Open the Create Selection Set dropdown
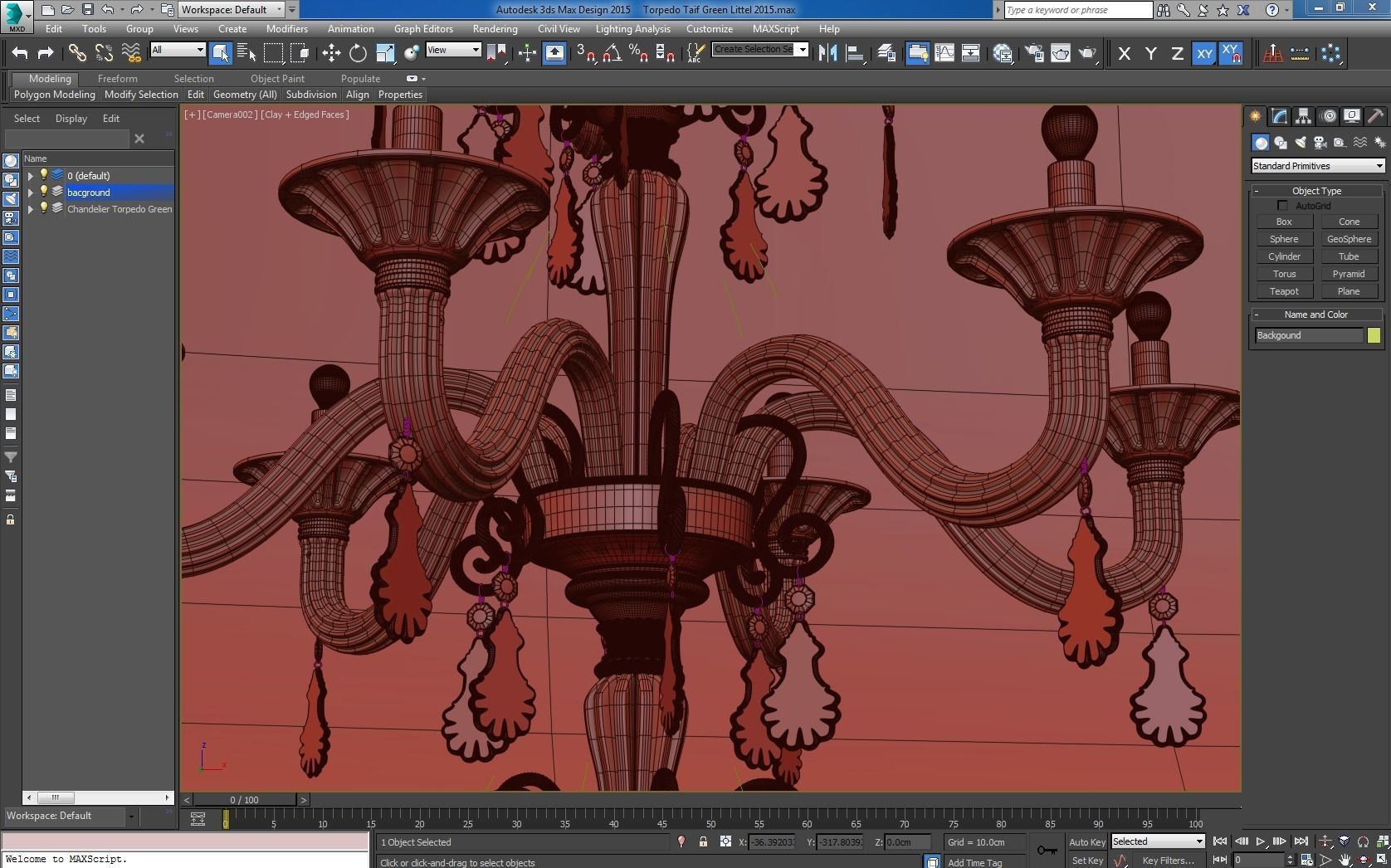The height and width of the screenshot is (868, 1391). click(759, 50)
